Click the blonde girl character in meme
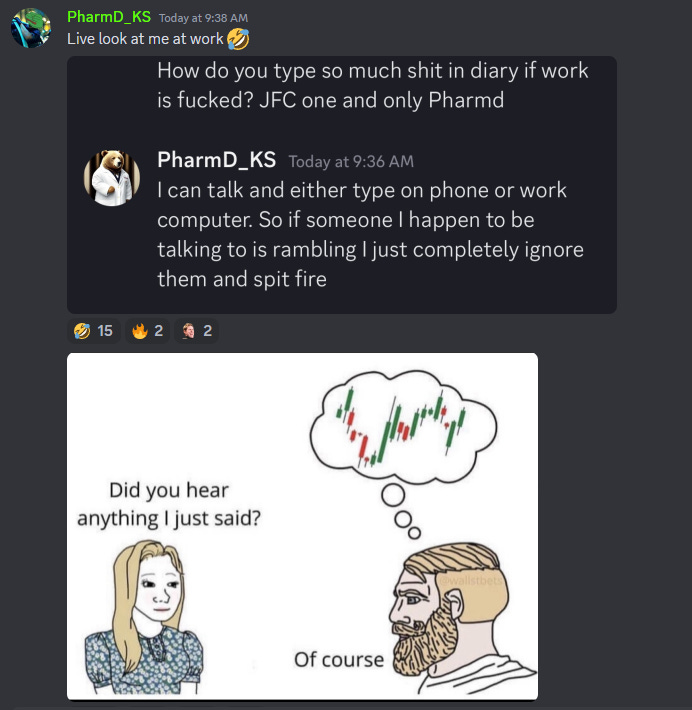Viewport: 692px width, 710px height. point(144,617)
